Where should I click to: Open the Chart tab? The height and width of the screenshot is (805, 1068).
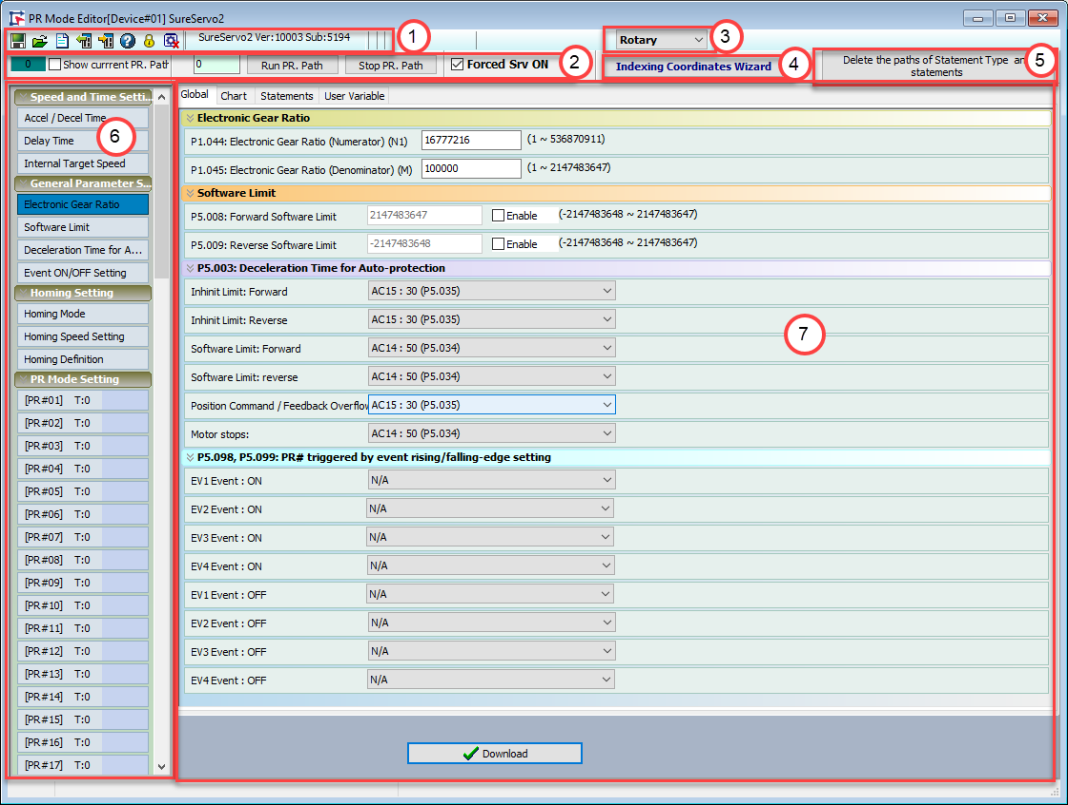[x=233, y=96]
